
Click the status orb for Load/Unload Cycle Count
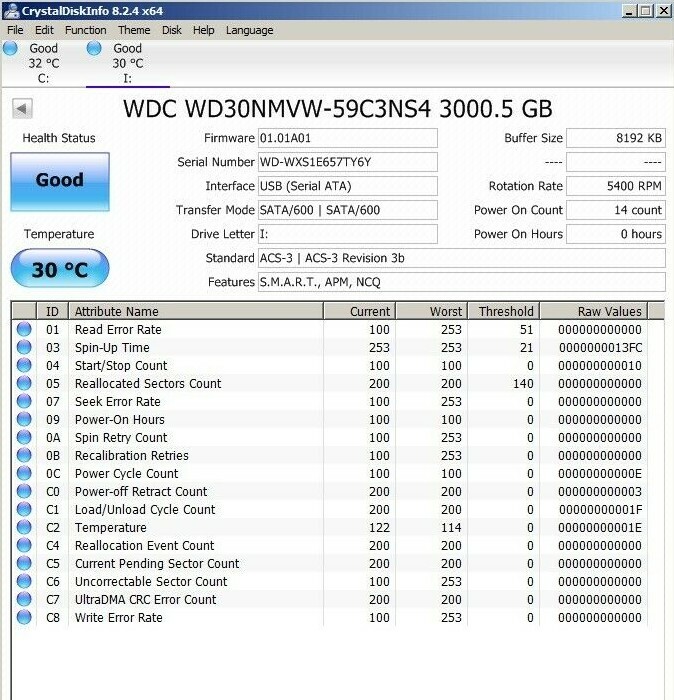24,509
